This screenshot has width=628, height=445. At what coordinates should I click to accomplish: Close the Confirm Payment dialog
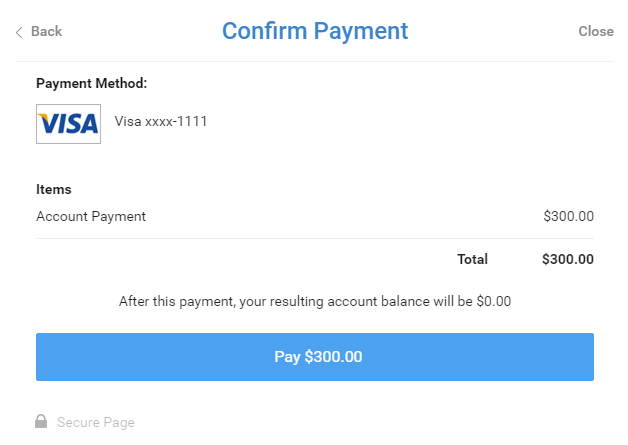(x=595, y=31)
